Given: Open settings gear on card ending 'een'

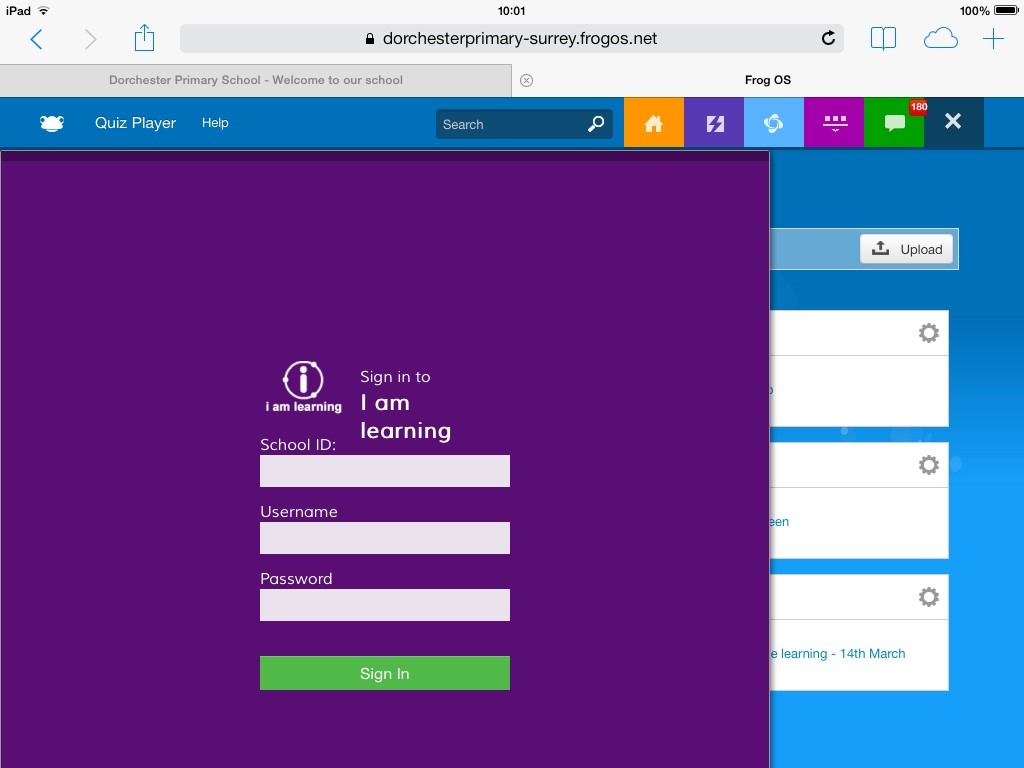Looking at the screenshot, I should point(929,465).
